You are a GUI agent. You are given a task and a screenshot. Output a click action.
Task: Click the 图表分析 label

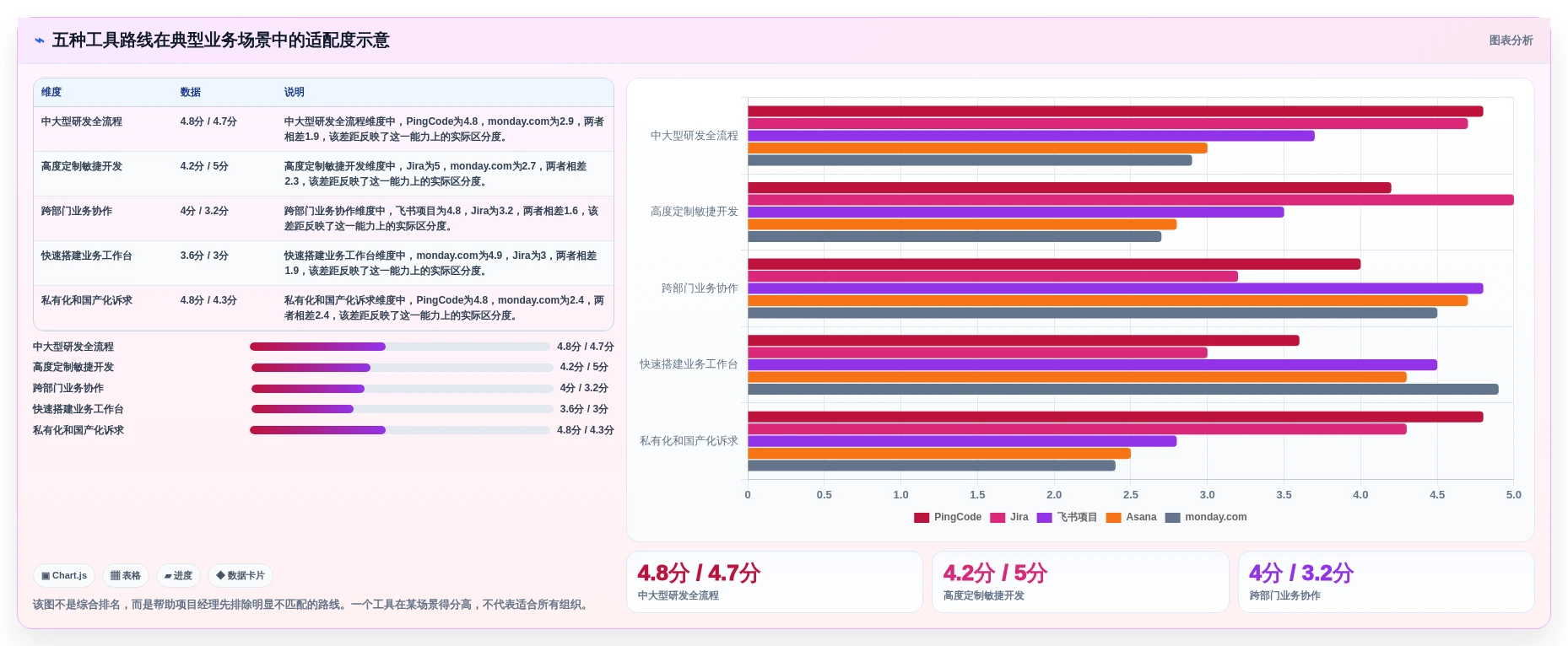1511,40
